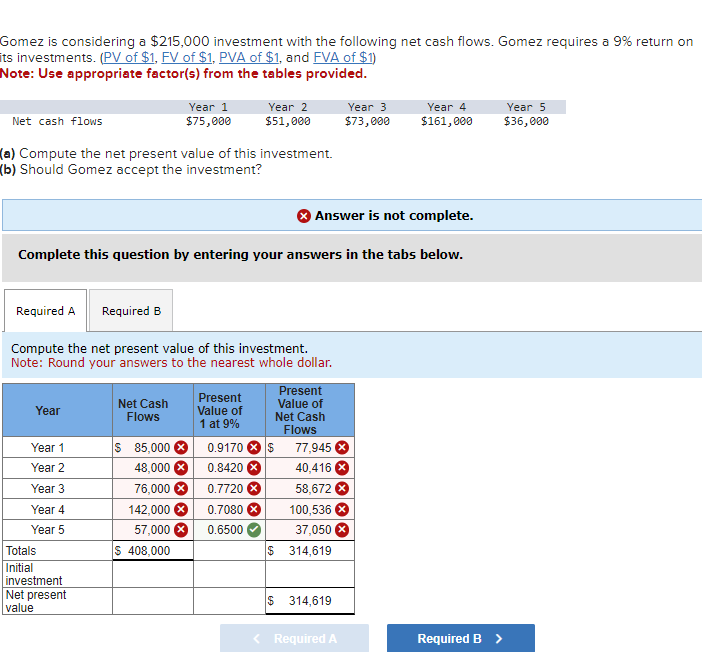Open the FVA of $1 table link
The height and width of the screenshot is (652, 702).
click(343, 57)
